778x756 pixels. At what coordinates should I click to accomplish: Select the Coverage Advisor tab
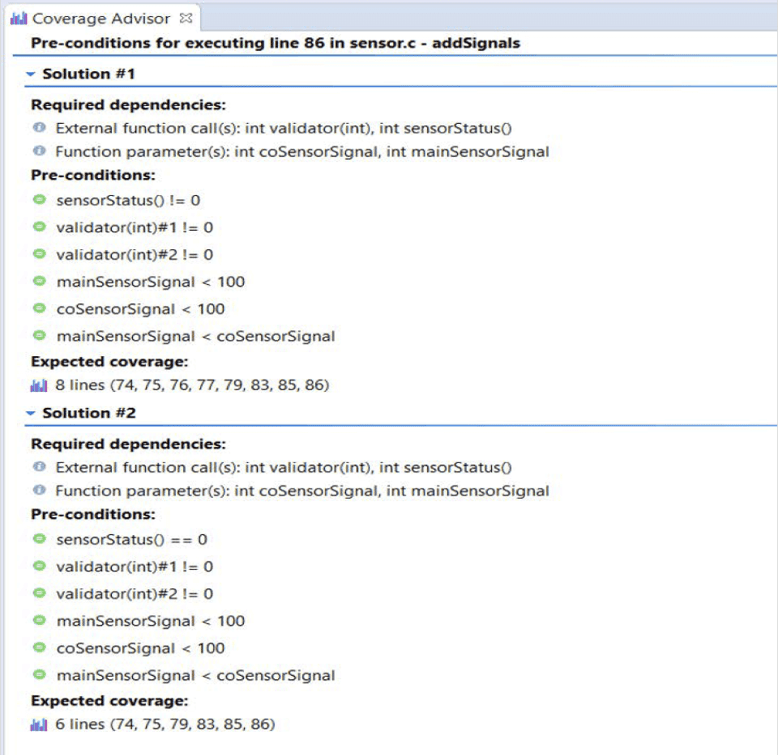(101, 18)
